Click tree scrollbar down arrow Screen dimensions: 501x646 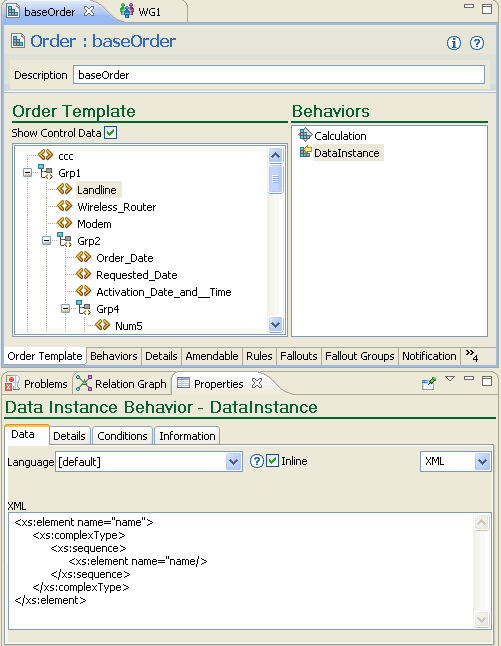[x=275, y=324]
